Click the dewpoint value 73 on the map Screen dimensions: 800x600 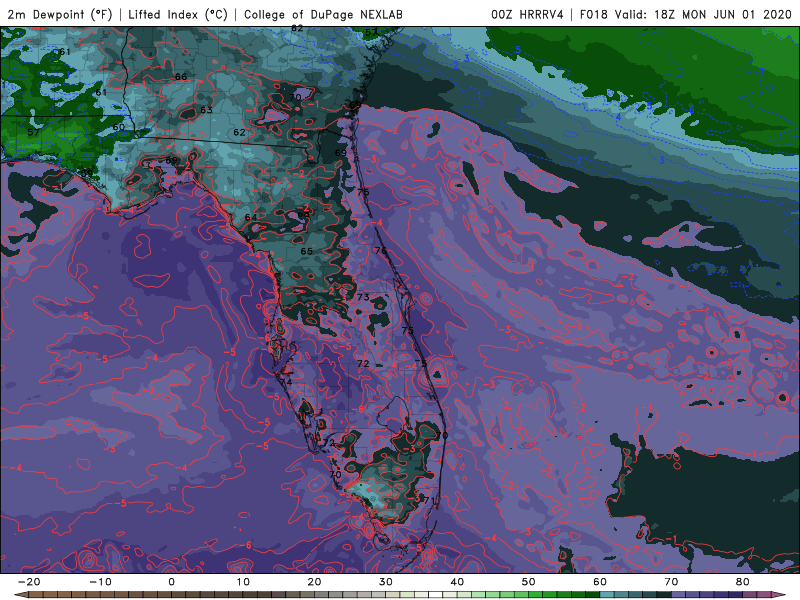(x=363, y=297)
